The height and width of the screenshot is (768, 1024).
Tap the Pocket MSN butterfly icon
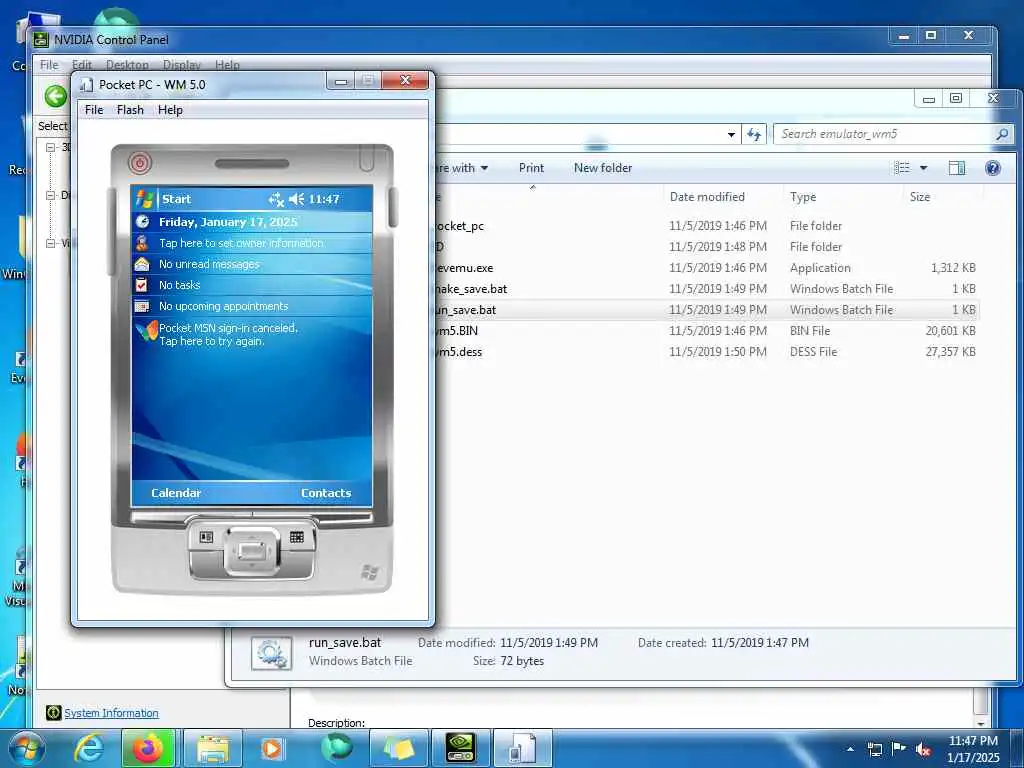[x=146, y=331]
